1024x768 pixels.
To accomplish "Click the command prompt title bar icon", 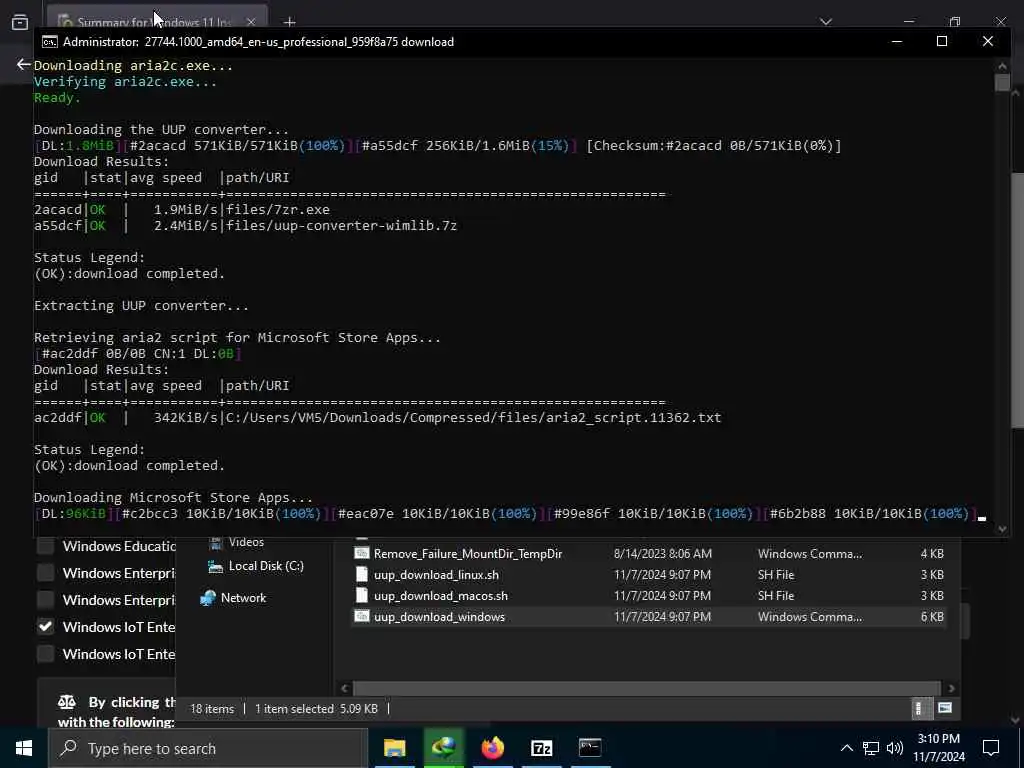I will [50, 42].
